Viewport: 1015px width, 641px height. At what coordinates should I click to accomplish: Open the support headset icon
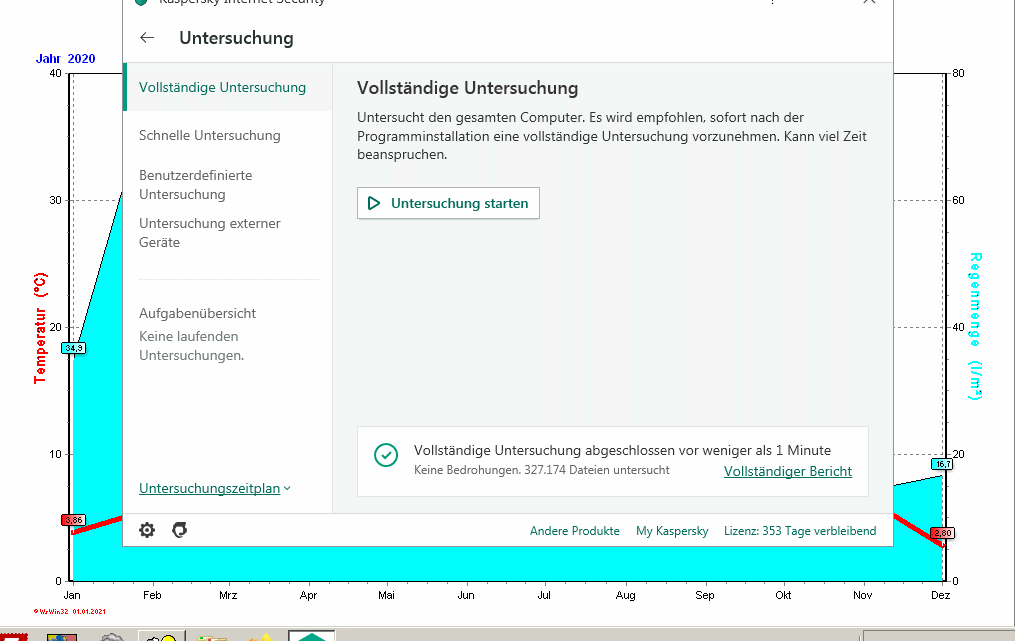point(179,530)
